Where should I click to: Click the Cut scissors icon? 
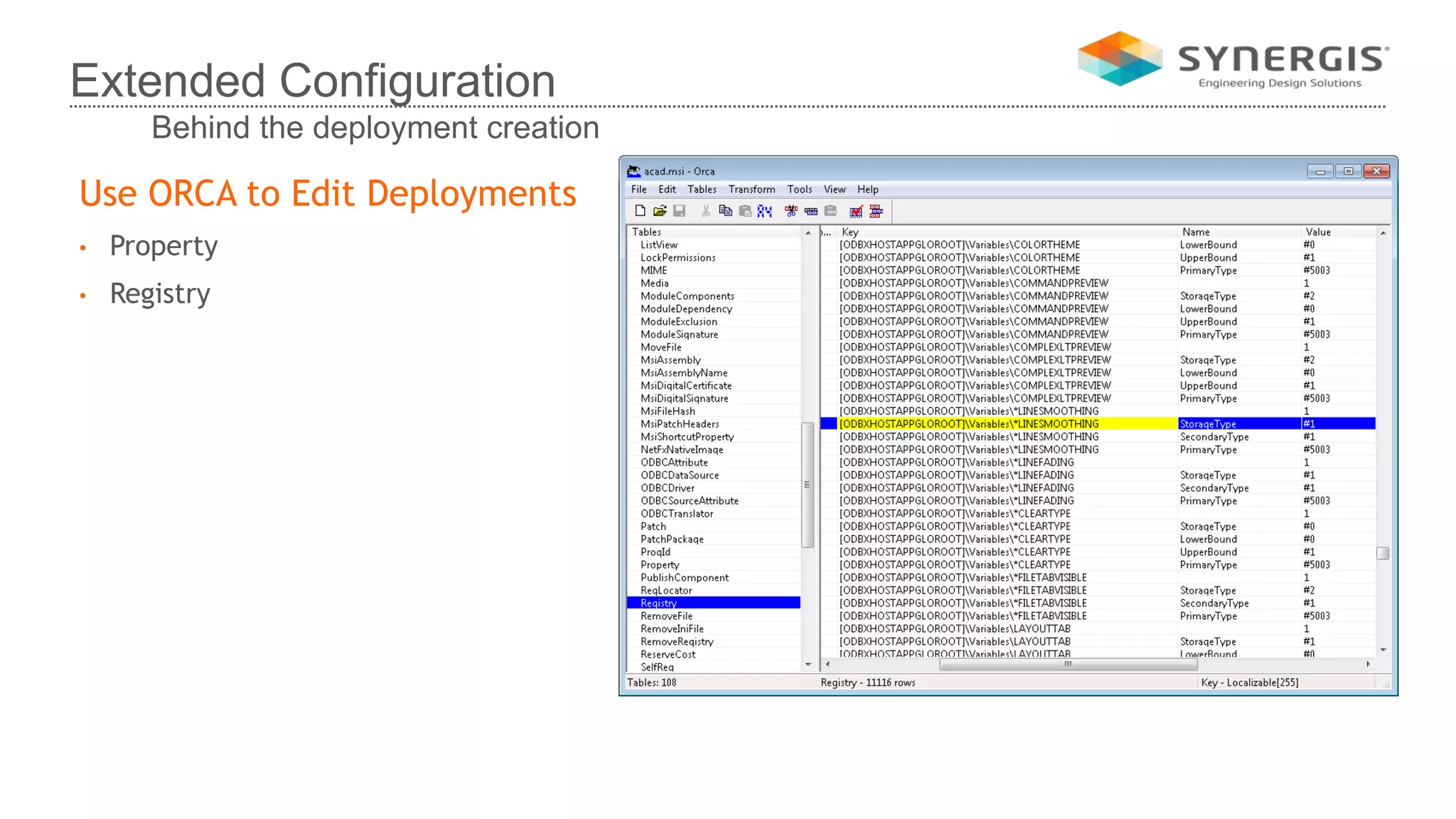705,211
